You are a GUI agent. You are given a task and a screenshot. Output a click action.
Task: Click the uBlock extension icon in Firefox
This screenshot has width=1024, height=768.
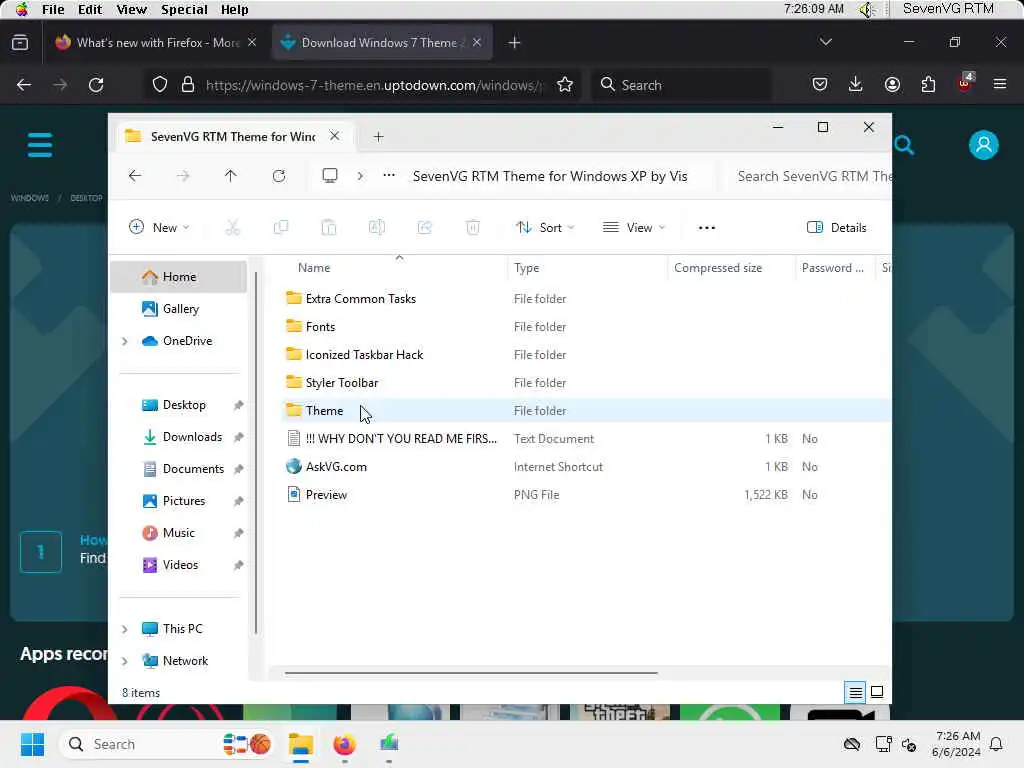[x=965, y=83]
